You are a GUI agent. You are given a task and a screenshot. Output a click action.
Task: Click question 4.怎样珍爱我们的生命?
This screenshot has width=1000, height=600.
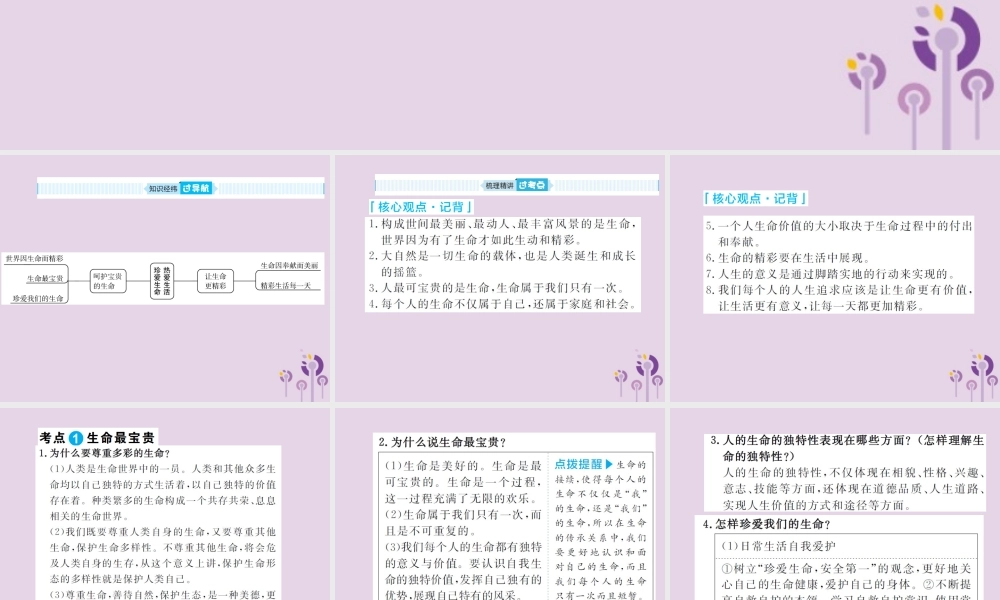click(767, 524)
